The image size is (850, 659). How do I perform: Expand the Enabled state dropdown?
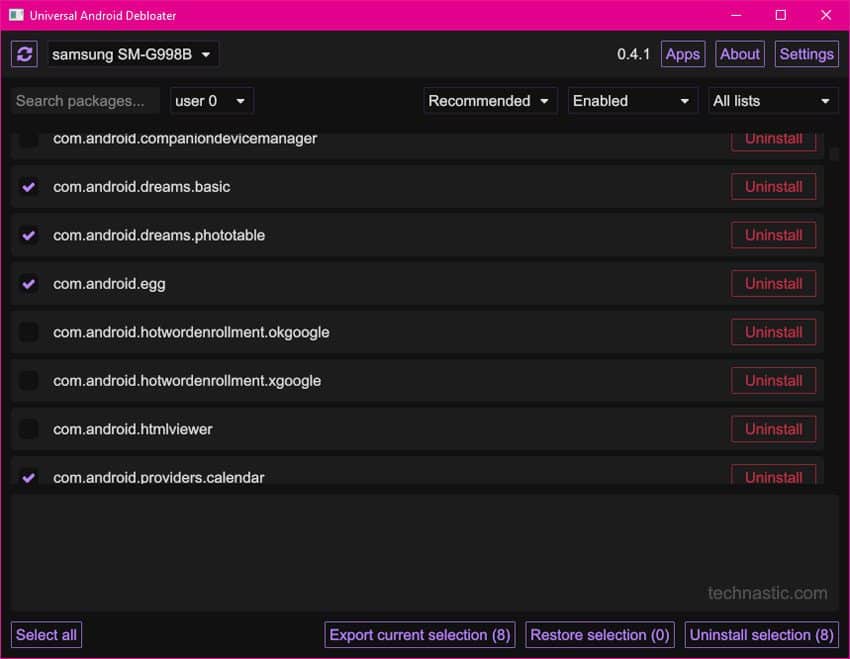[x=632, y=101]
